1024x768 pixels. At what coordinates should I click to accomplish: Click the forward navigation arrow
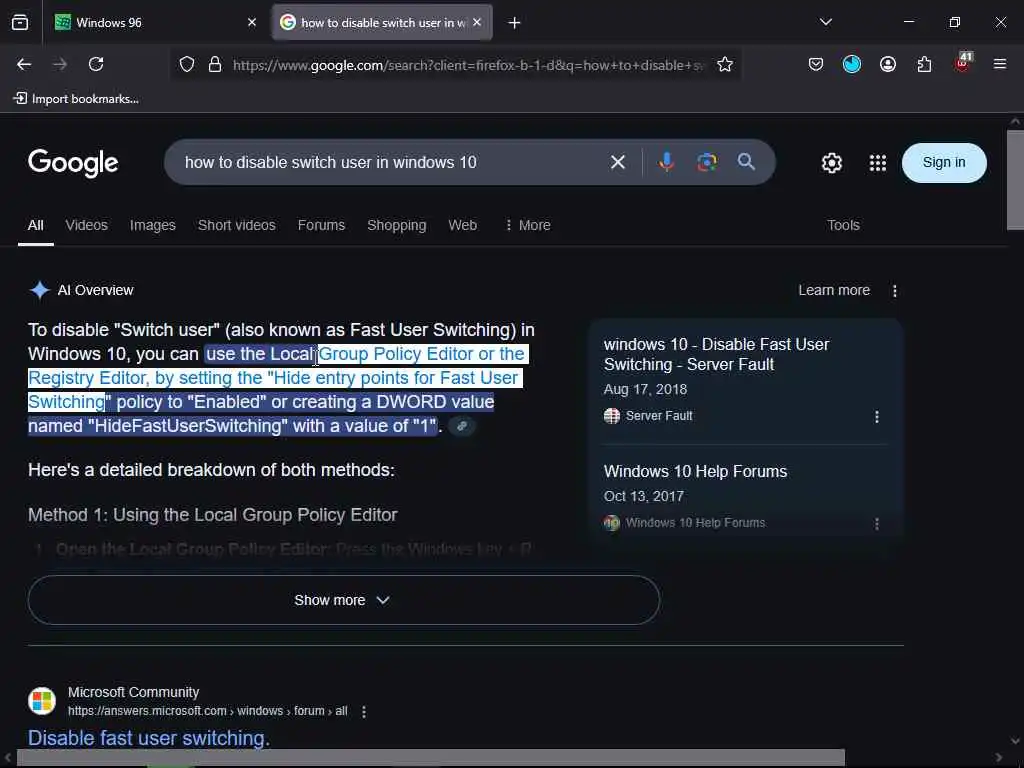[x=60, y=64]
